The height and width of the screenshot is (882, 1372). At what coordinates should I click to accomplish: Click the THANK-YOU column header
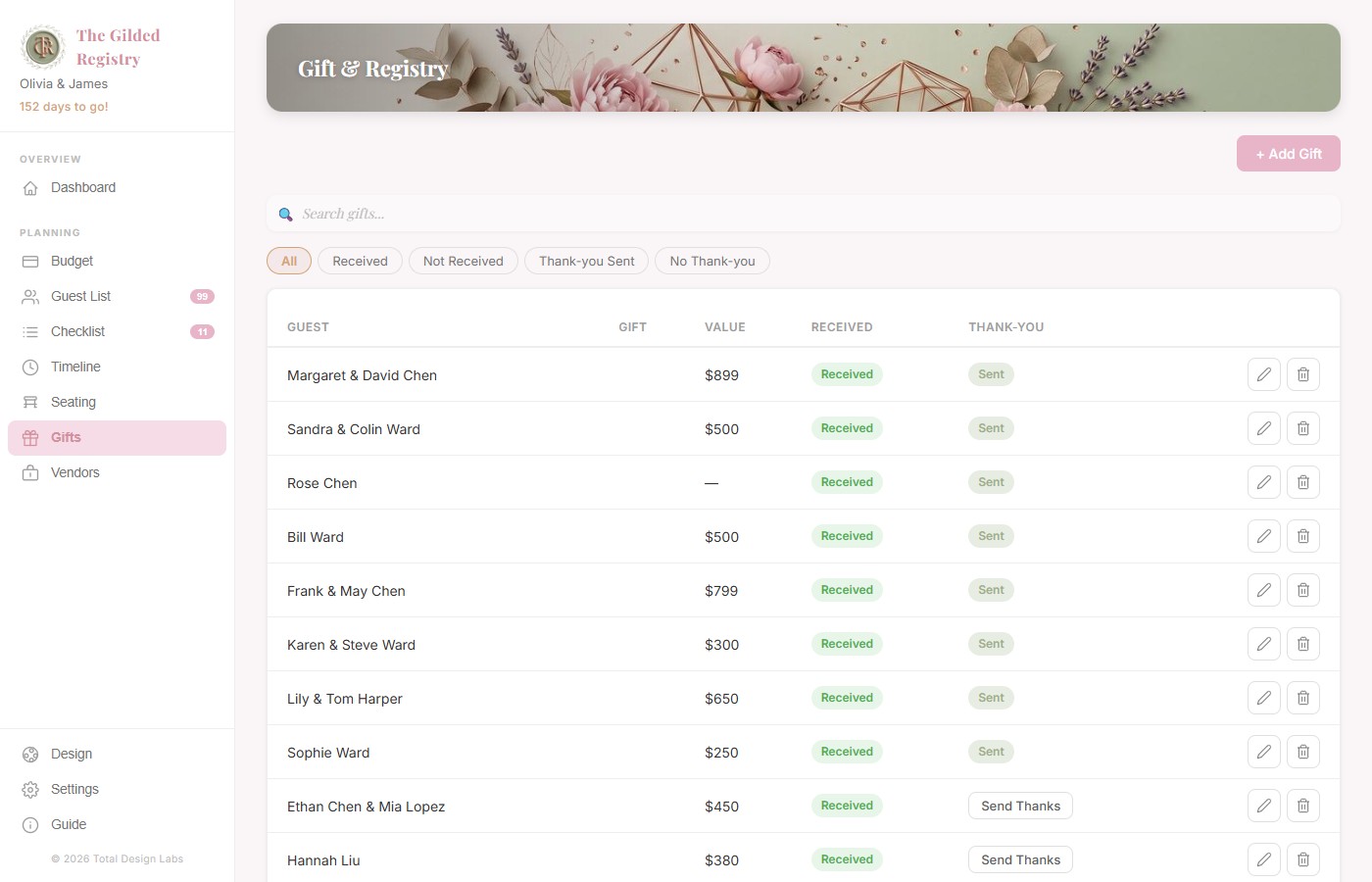[1006, 327]
